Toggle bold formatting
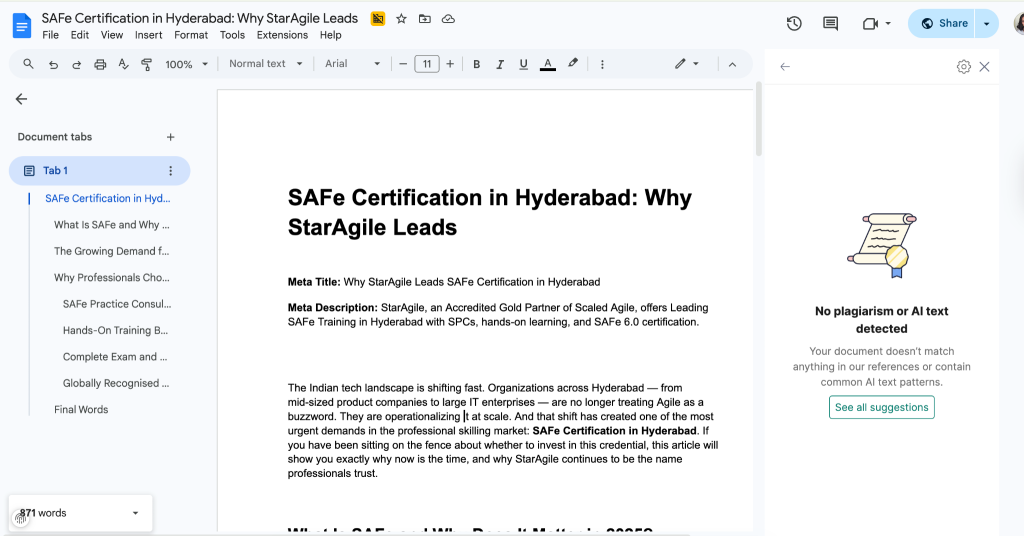The height and width of the screenshot is (536, 1024). pyautogui.click(x=476, y=64)
